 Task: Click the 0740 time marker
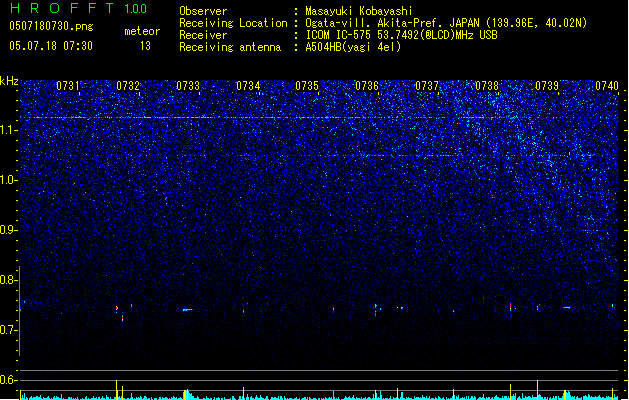pyautogui.click(x=607, y=86)
